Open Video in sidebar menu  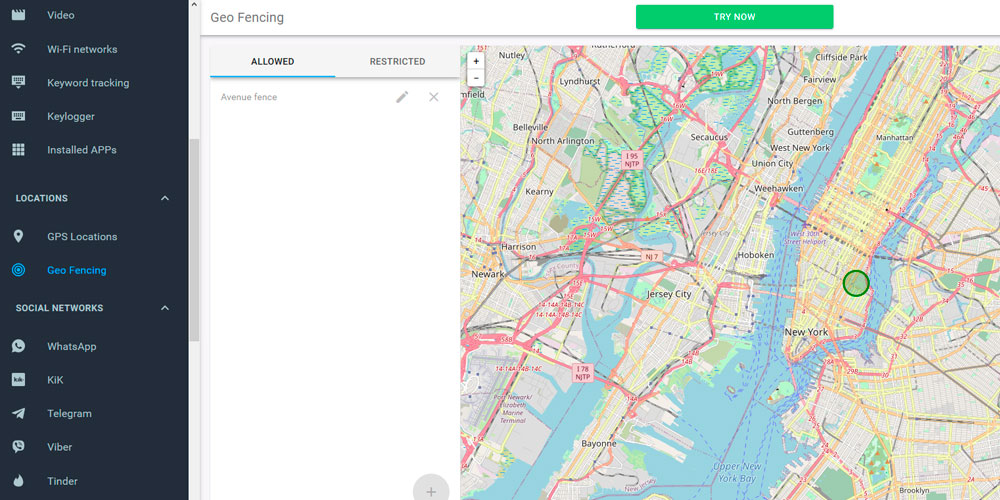tap(61, 15)
